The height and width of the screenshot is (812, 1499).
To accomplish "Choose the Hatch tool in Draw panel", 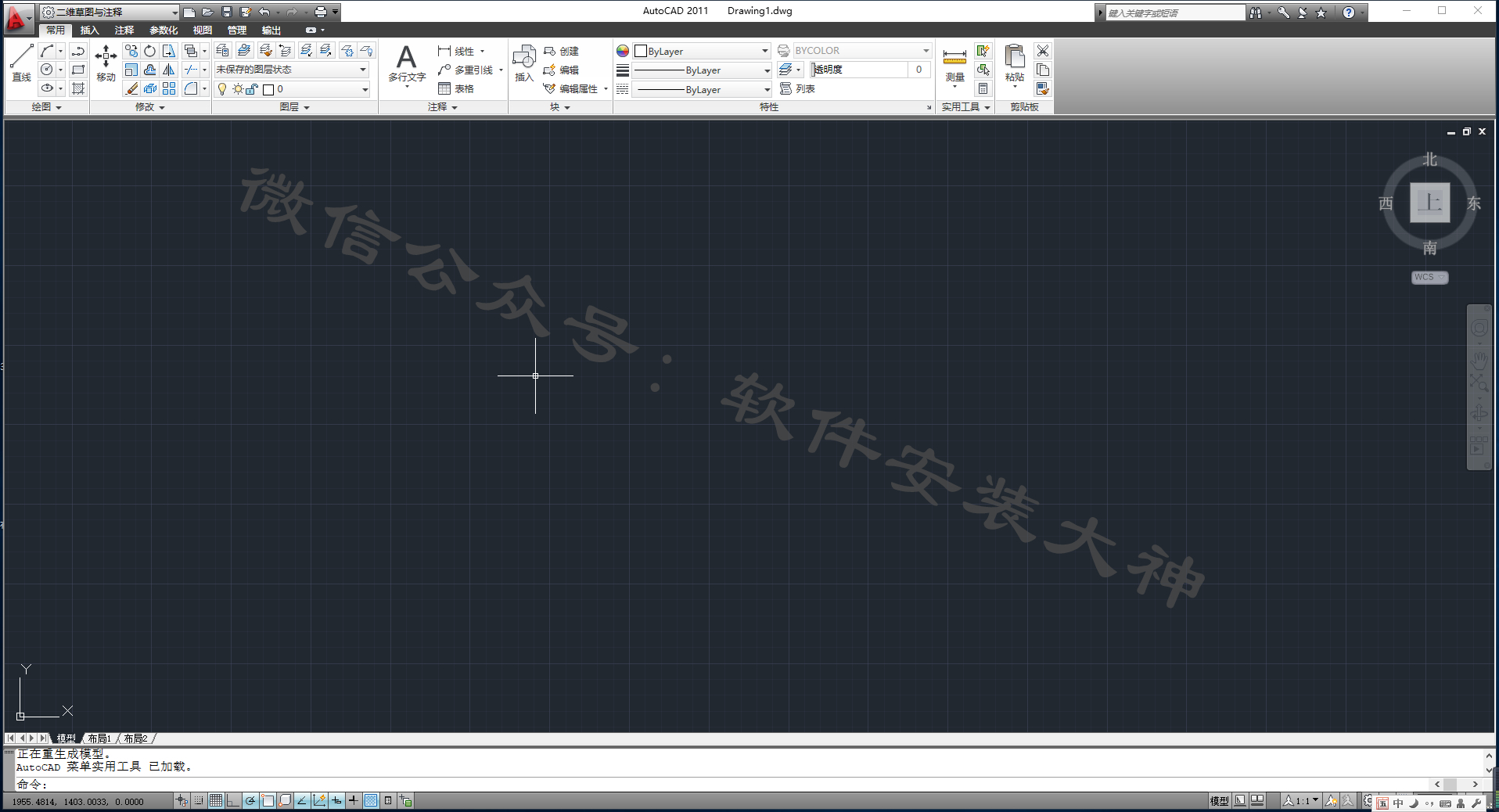I will tap(78, 88).
